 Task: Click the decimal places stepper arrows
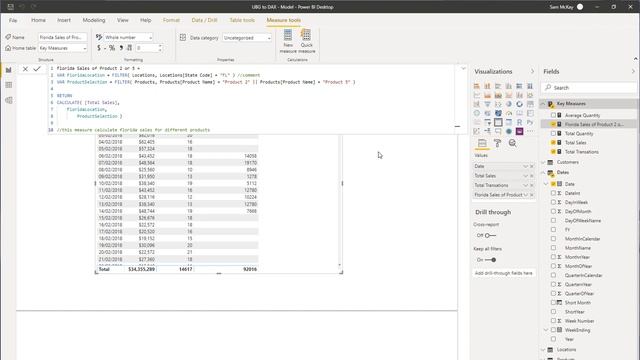pyautogui.click(x=160, y=48)
